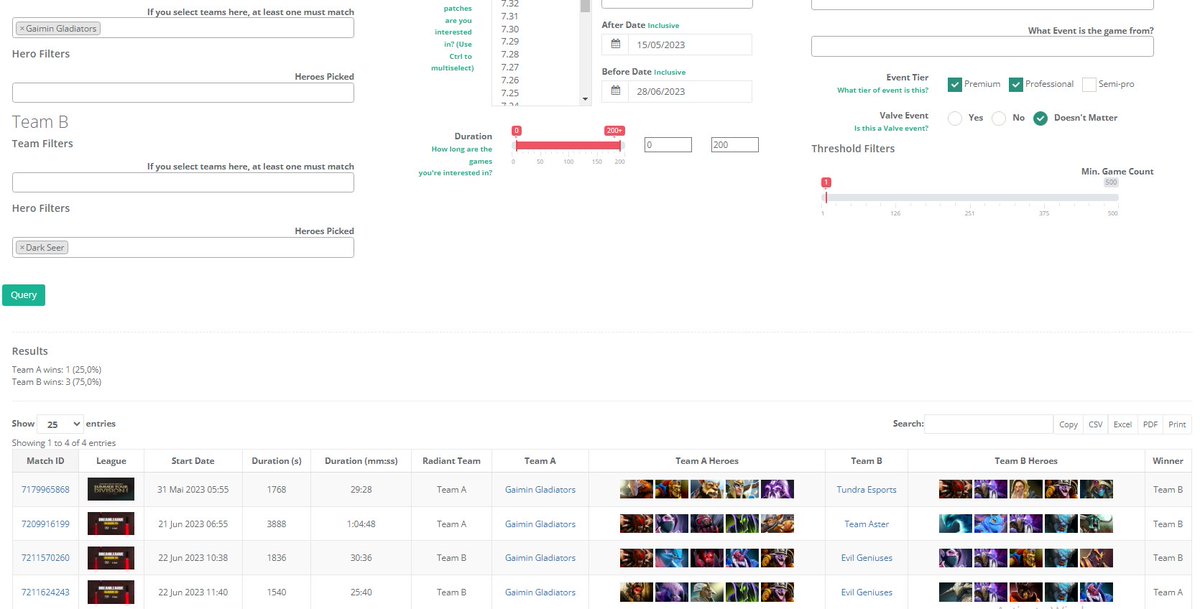1200x609 pixels.
Task: Sort table by Team B column
Action: tap(866, 461)
